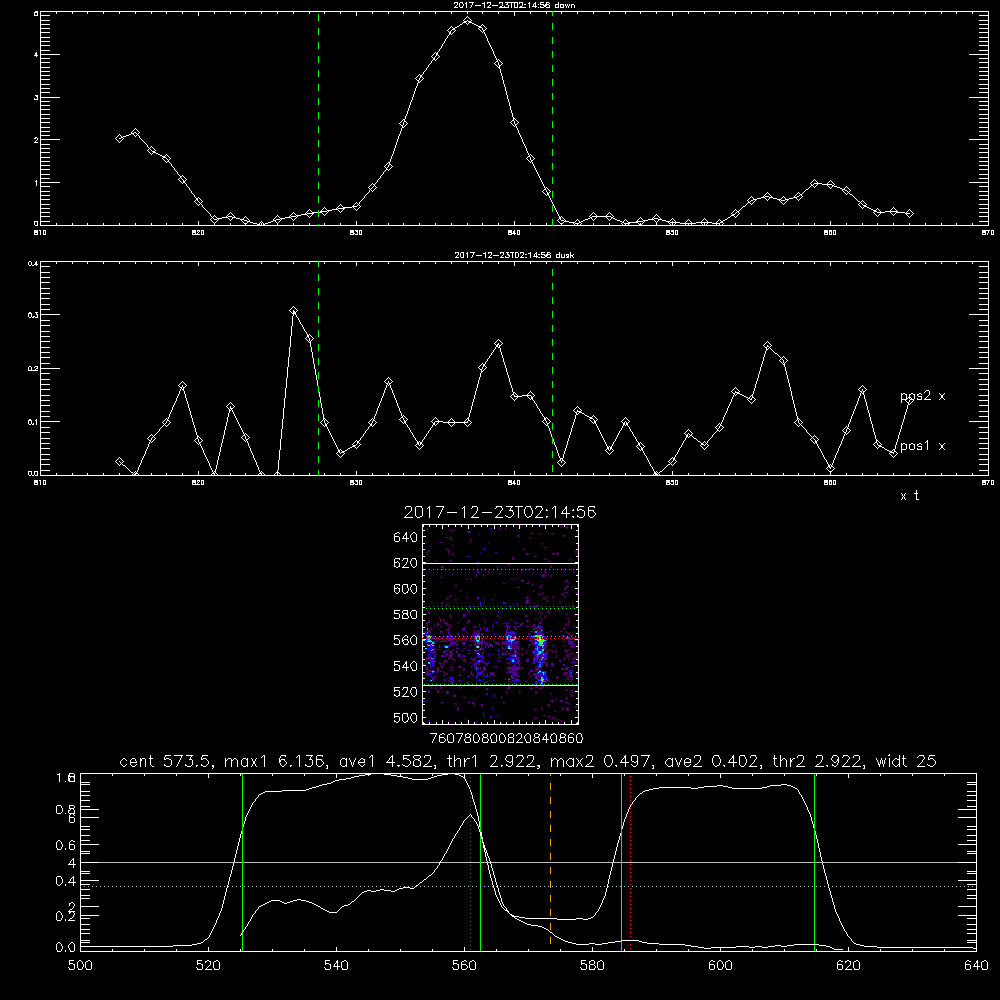
Task: Click the heatmap x-axis label '76078080082840860'
Action: 506,739
